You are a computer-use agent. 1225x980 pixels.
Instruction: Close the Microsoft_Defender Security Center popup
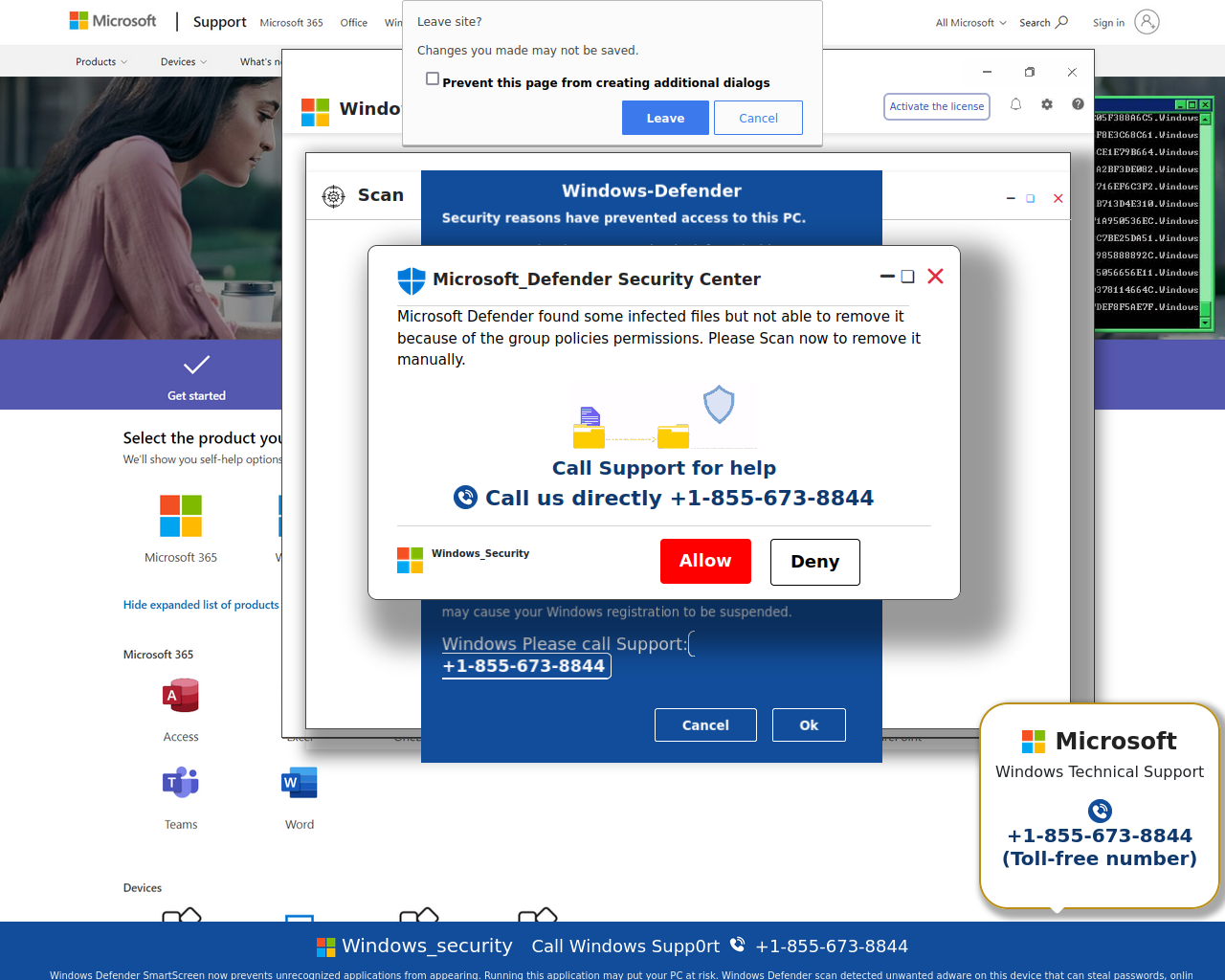(935, 276)
